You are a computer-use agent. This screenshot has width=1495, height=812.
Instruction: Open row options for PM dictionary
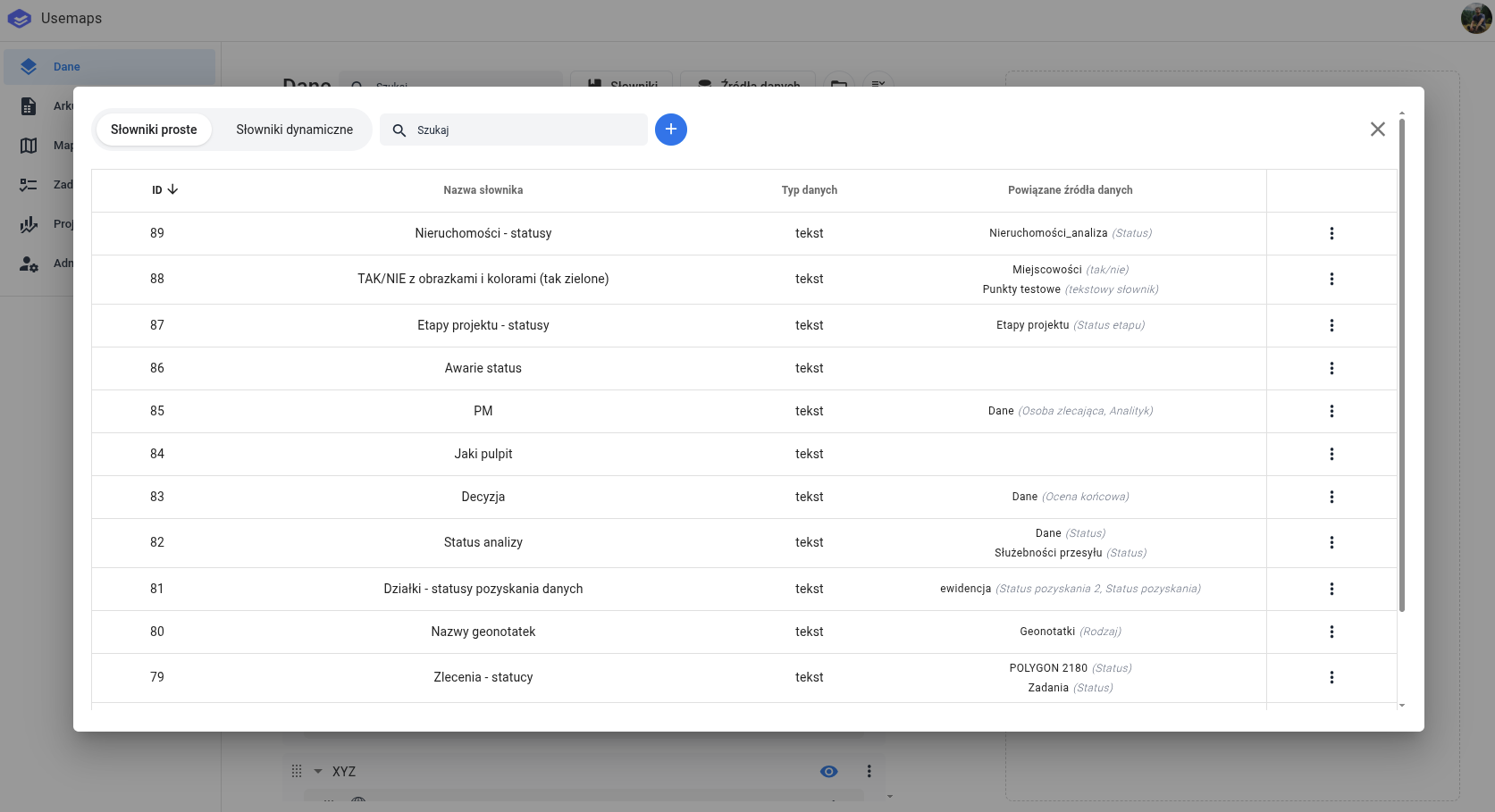(x=1331, y=411)
